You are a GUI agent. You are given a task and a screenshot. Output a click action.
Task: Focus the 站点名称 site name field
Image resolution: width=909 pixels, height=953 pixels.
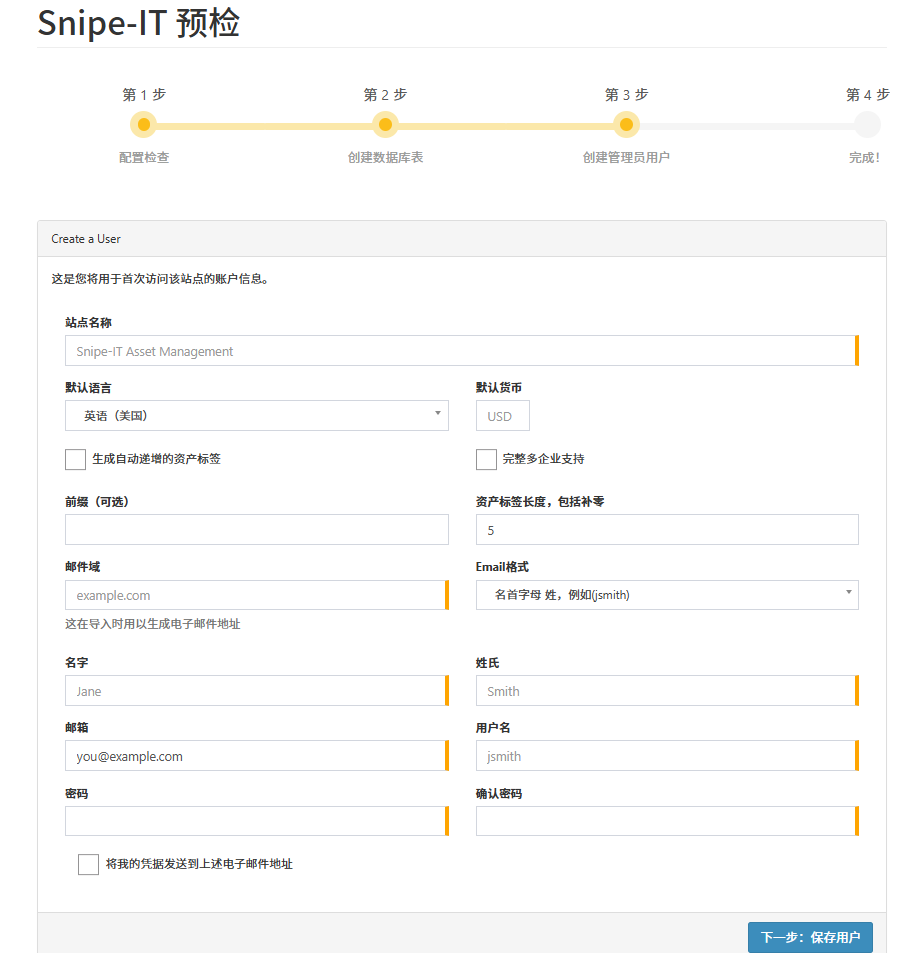coord(461,351)
